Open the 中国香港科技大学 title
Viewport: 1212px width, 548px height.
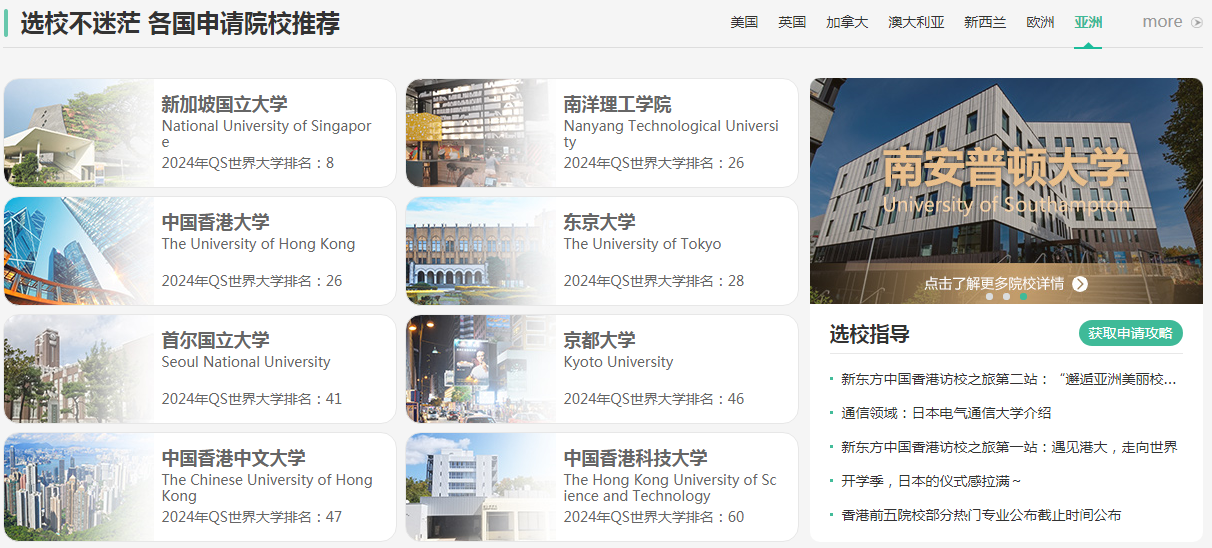click(635, 458)
